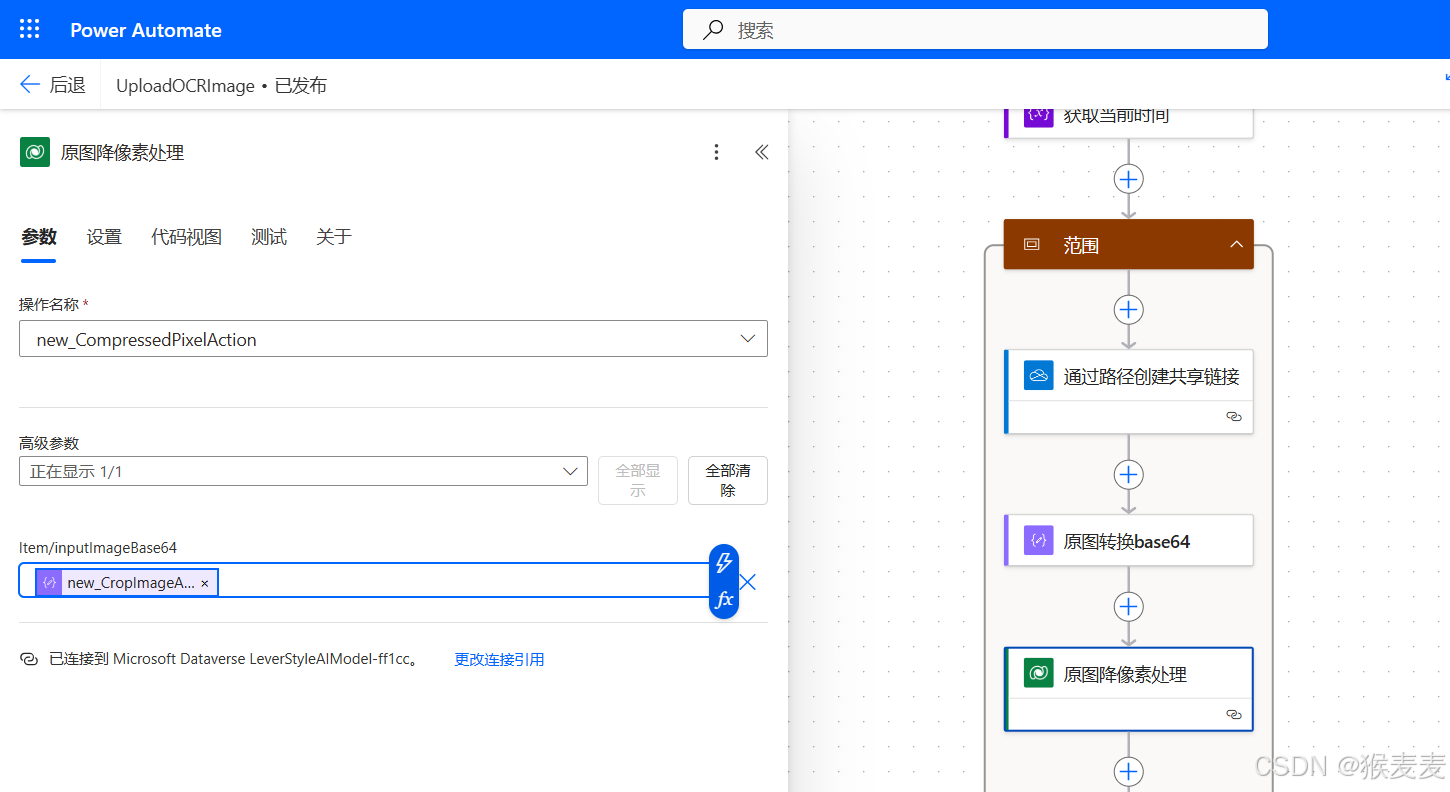This screenshot has height=792, width=1450.
Task: Open the app launcher waffle icon
Action: [x=30, y=29]
